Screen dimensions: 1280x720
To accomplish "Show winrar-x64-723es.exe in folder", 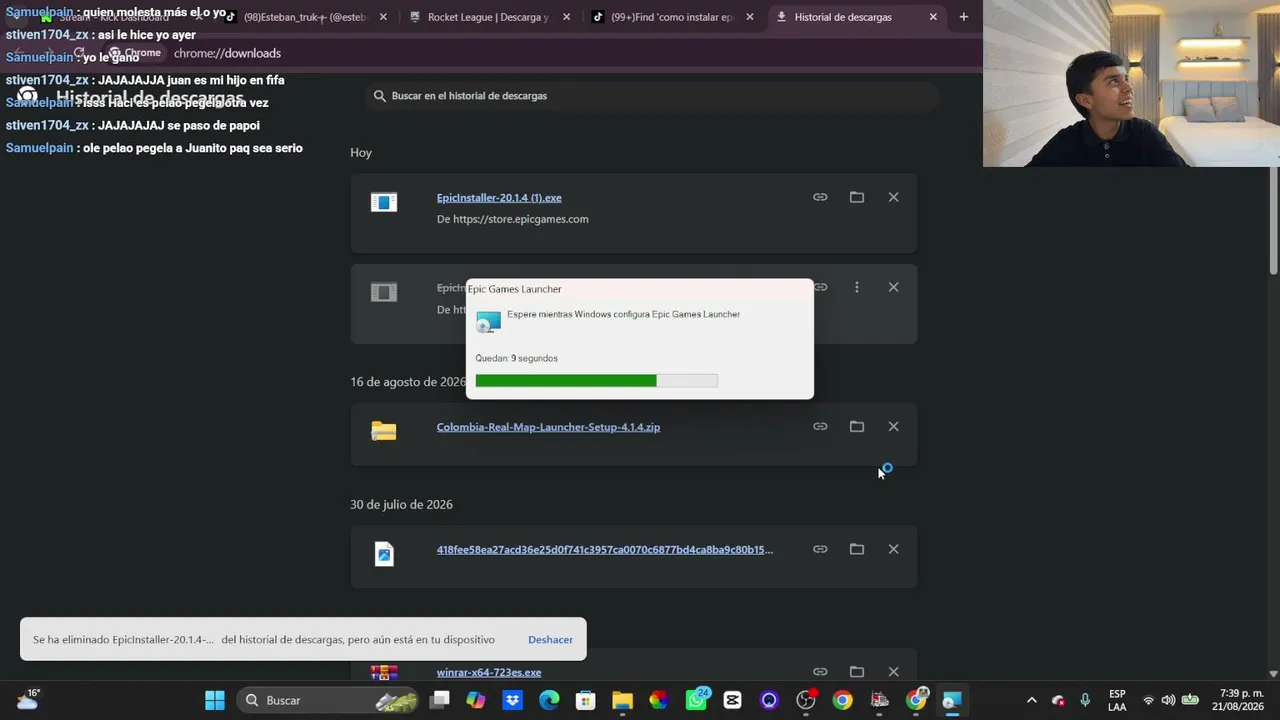I will 857,671.
